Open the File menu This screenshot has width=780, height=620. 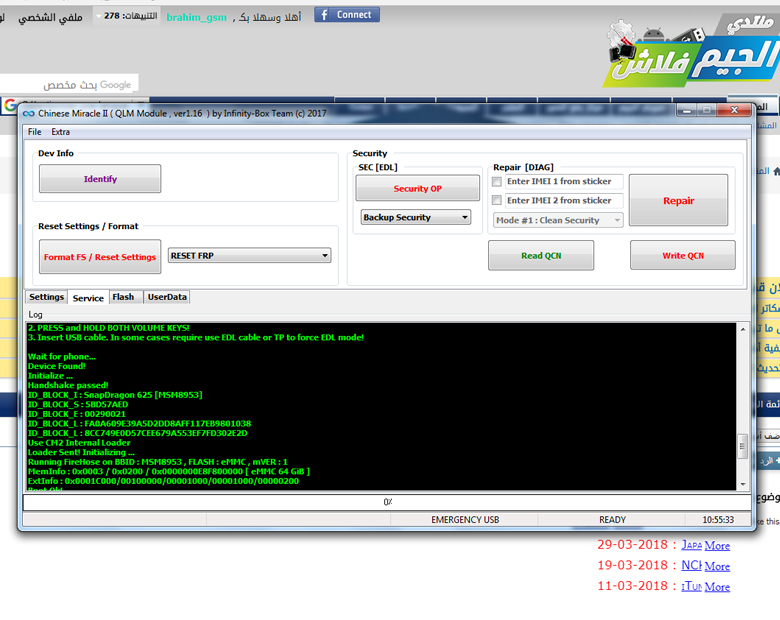coord(34,132)
